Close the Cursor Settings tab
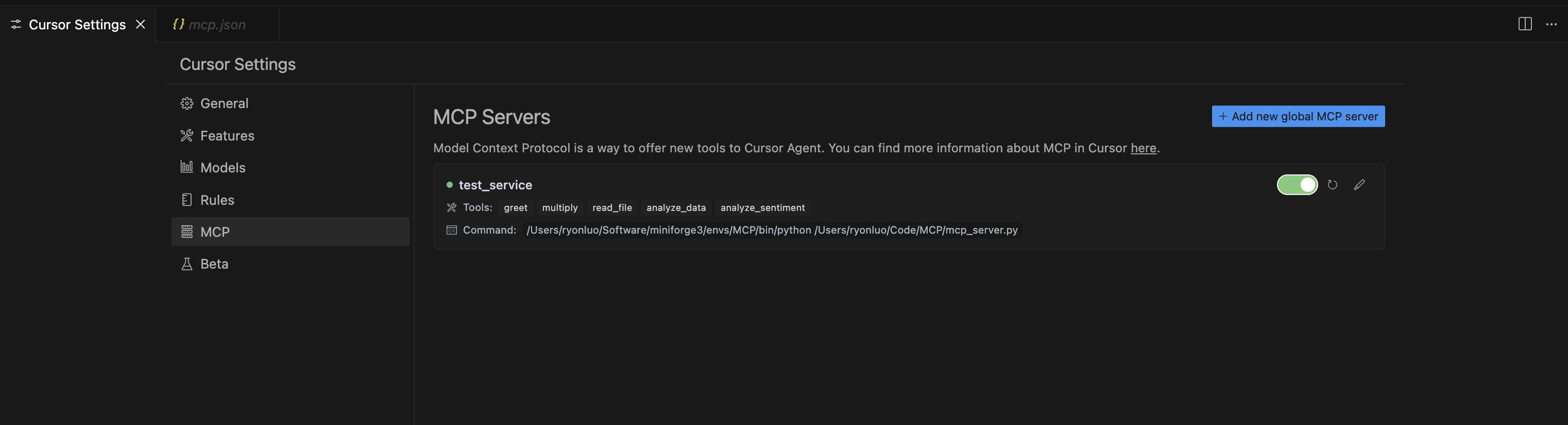This screenshot has height=425, width=1568. 141,24
